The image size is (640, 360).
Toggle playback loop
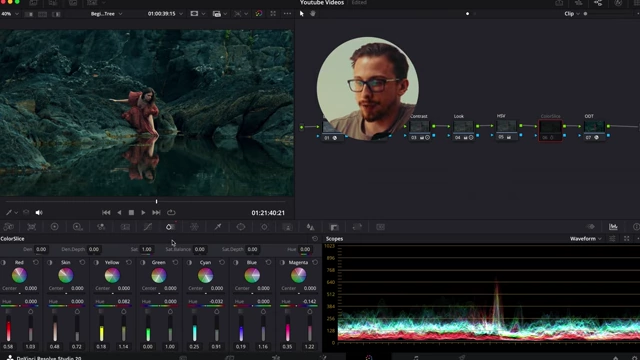[x=171, y=213]
